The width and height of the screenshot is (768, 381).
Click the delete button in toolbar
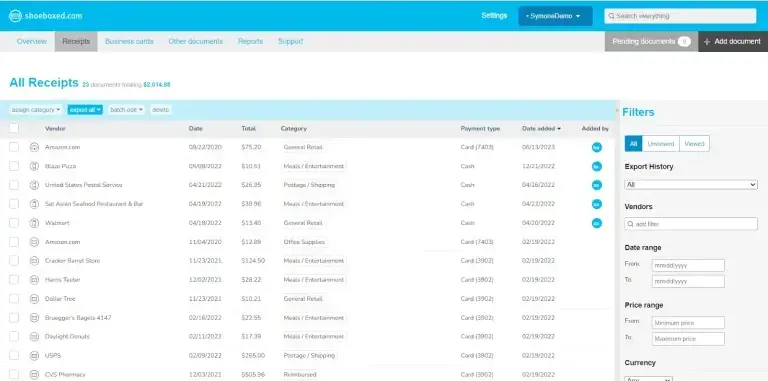[160, 110]
